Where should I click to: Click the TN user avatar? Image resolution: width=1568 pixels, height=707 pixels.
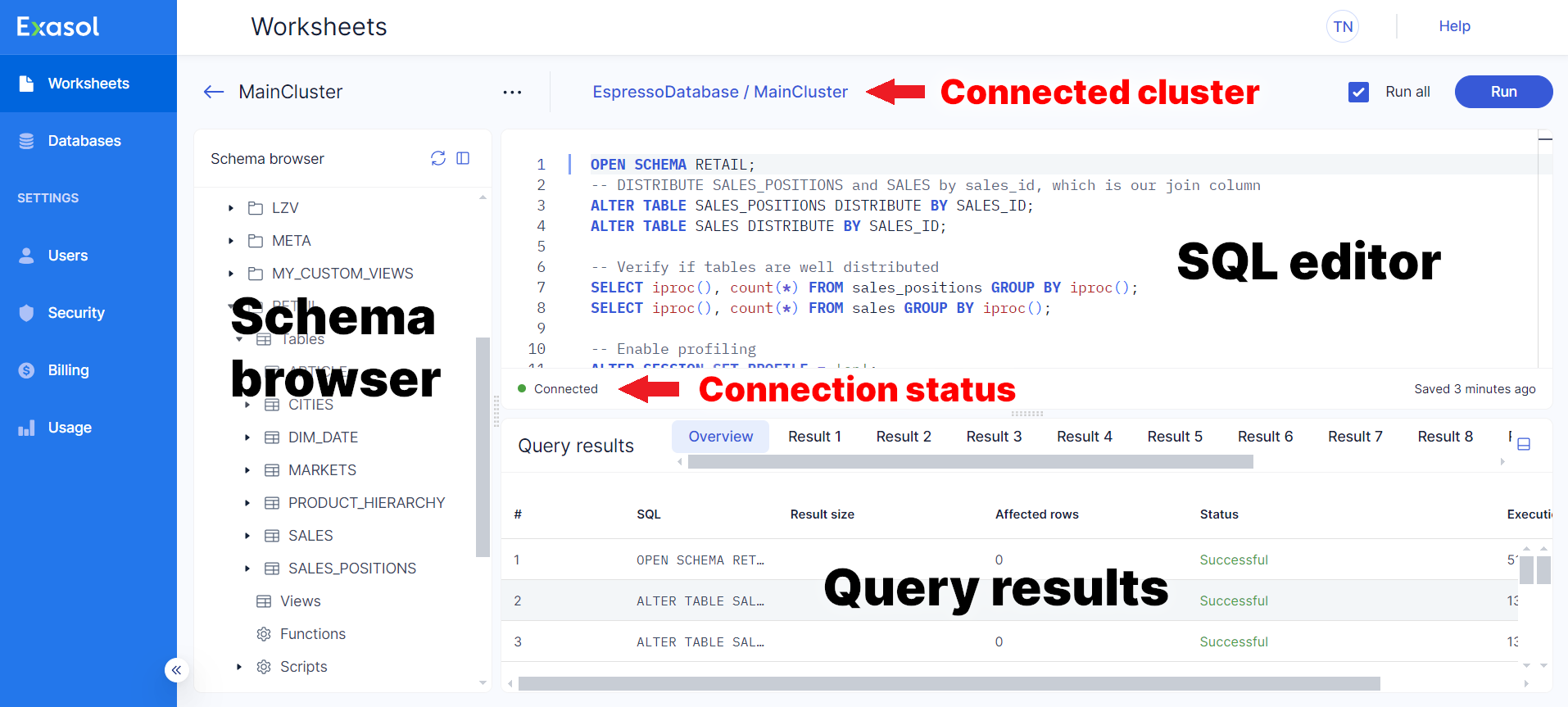(1342, 26)
